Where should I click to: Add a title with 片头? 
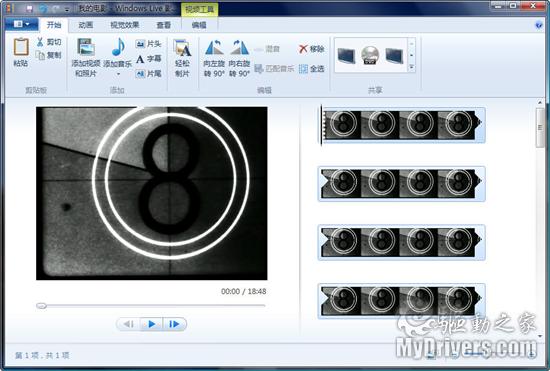148,44
